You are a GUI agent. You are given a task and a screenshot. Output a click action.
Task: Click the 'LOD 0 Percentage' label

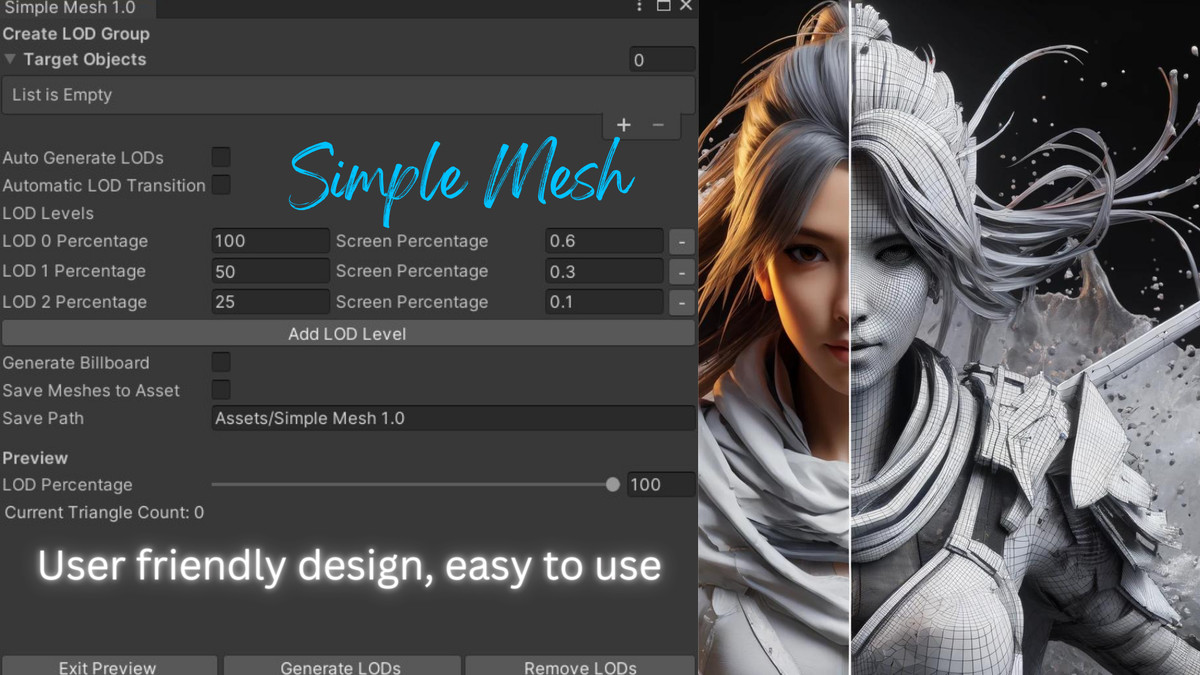pos(75,241)
